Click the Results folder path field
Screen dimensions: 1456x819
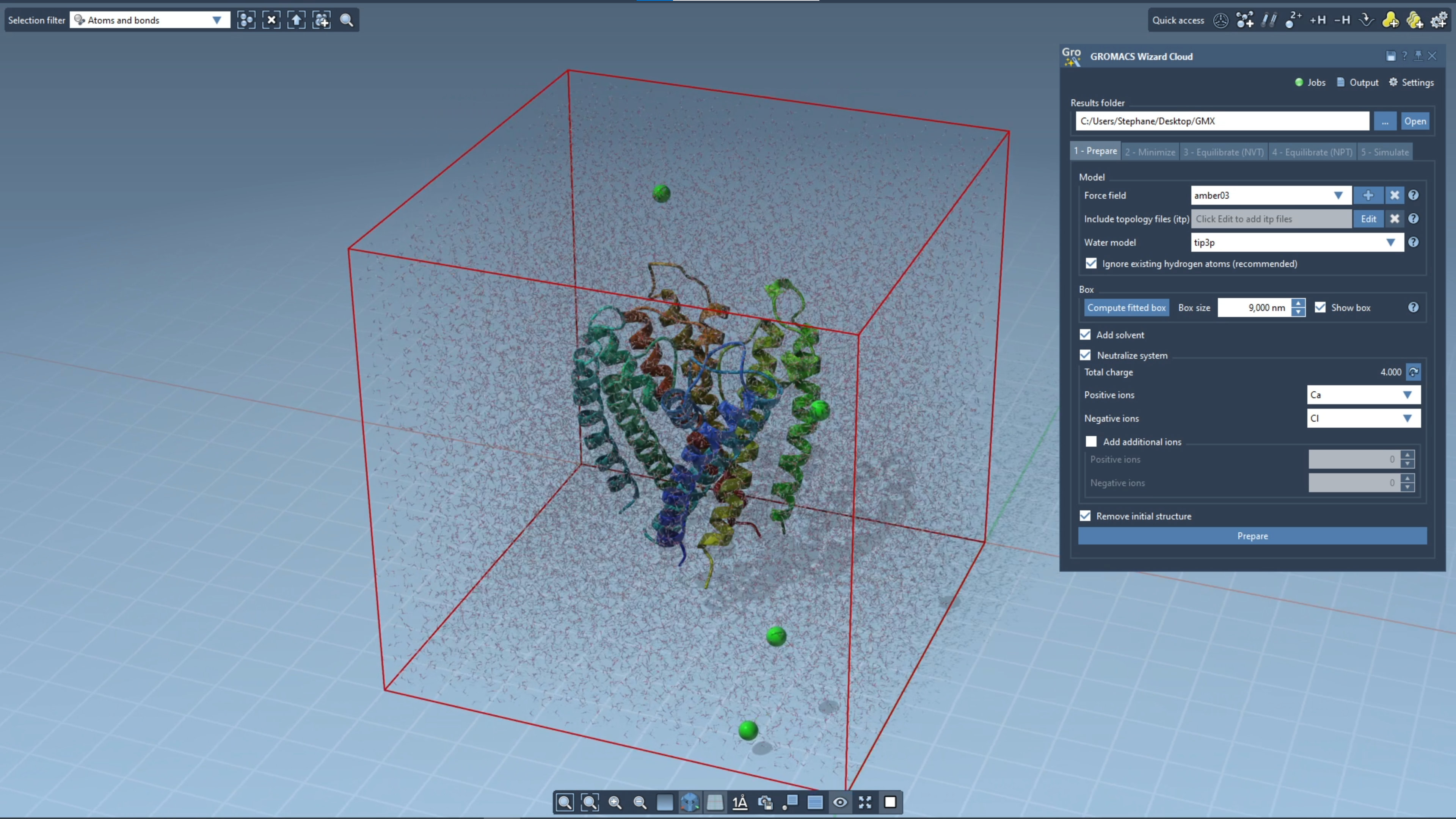tap(1221, 121)
